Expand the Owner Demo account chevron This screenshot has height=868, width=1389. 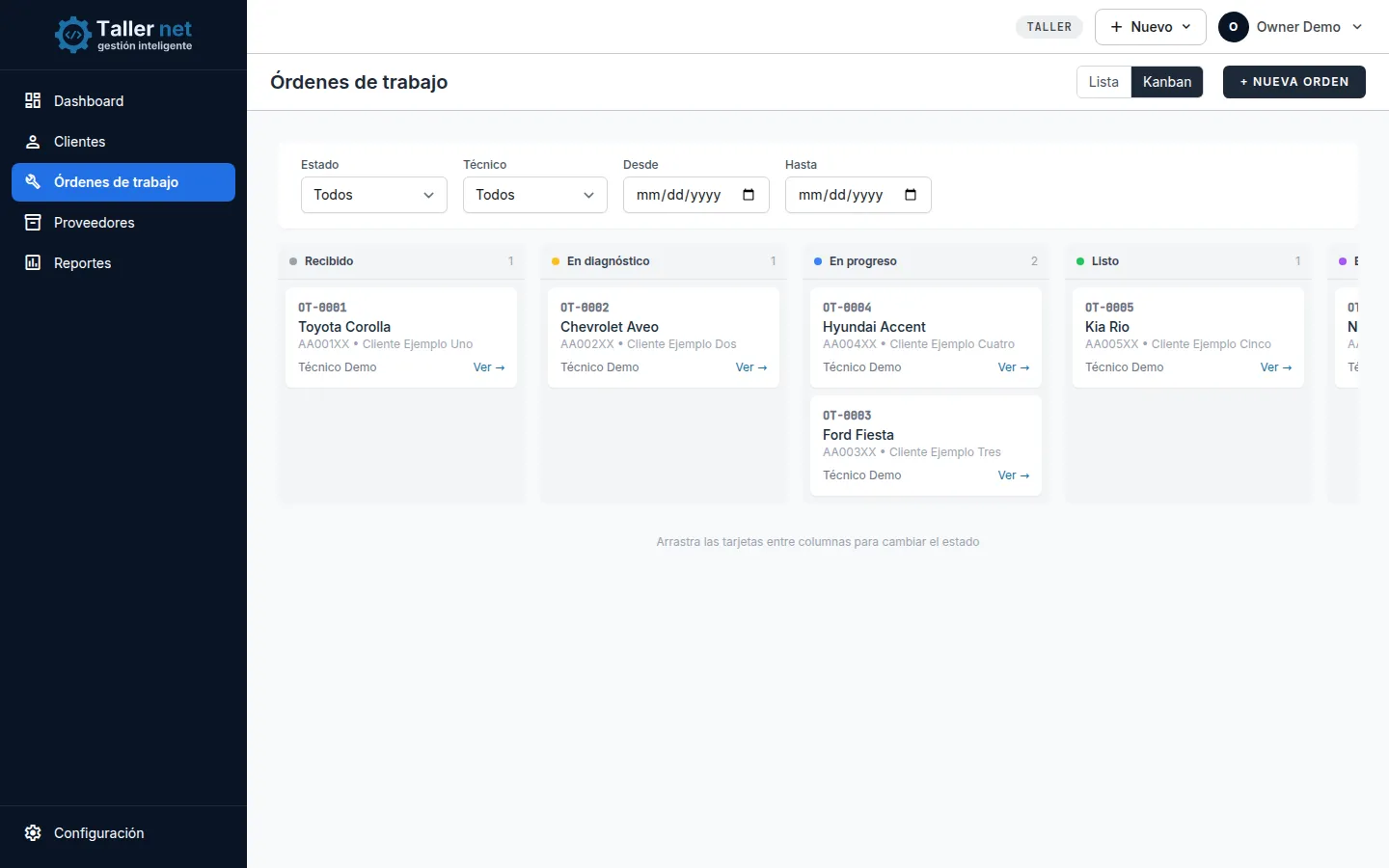(x=1357, y=27)
